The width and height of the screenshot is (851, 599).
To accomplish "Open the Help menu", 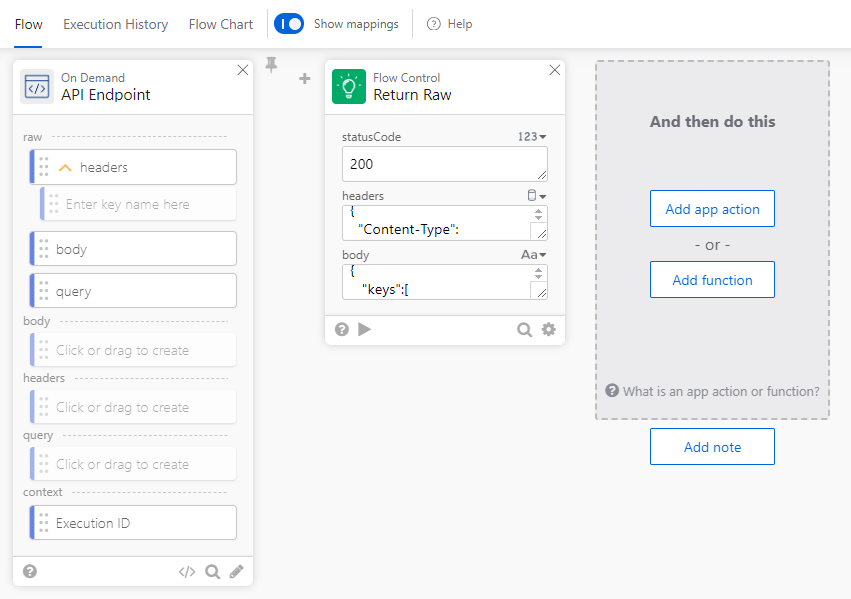I will pos(450,24).
